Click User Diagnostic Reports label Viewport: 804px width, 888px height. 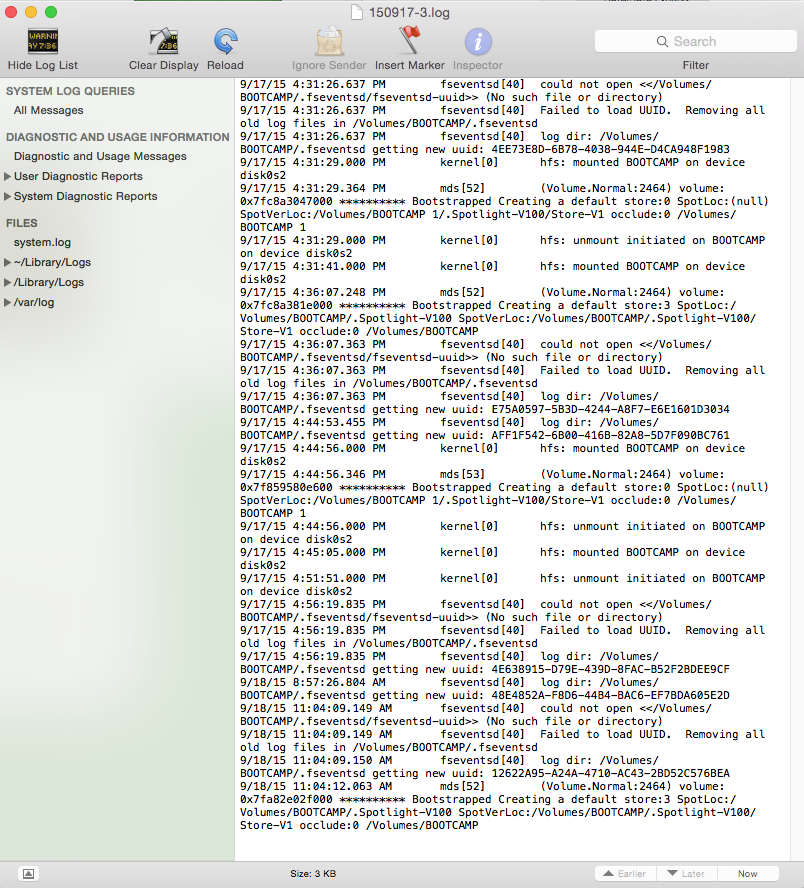click(x=78, y=176)
